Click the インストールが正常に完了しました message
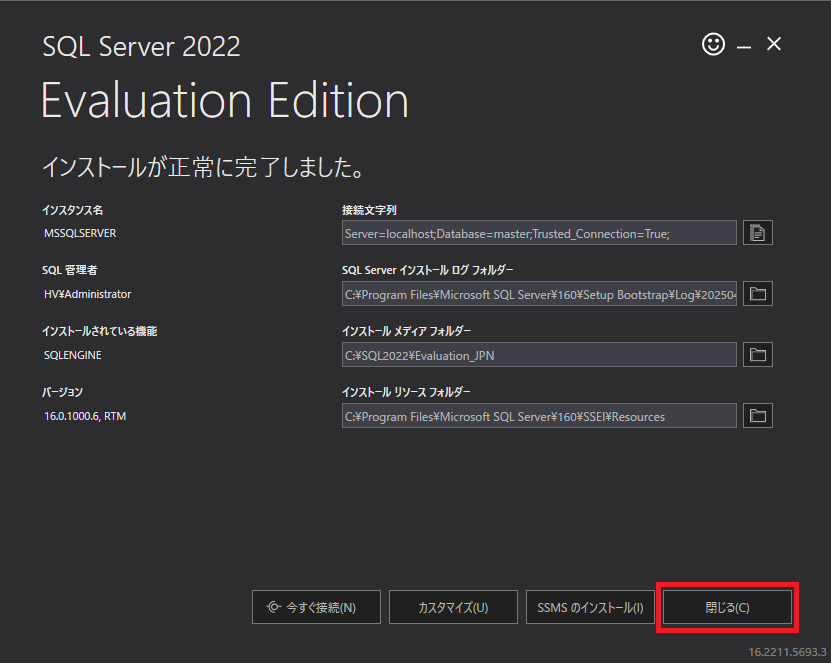The image size is (831, 663). coord(203,167)
